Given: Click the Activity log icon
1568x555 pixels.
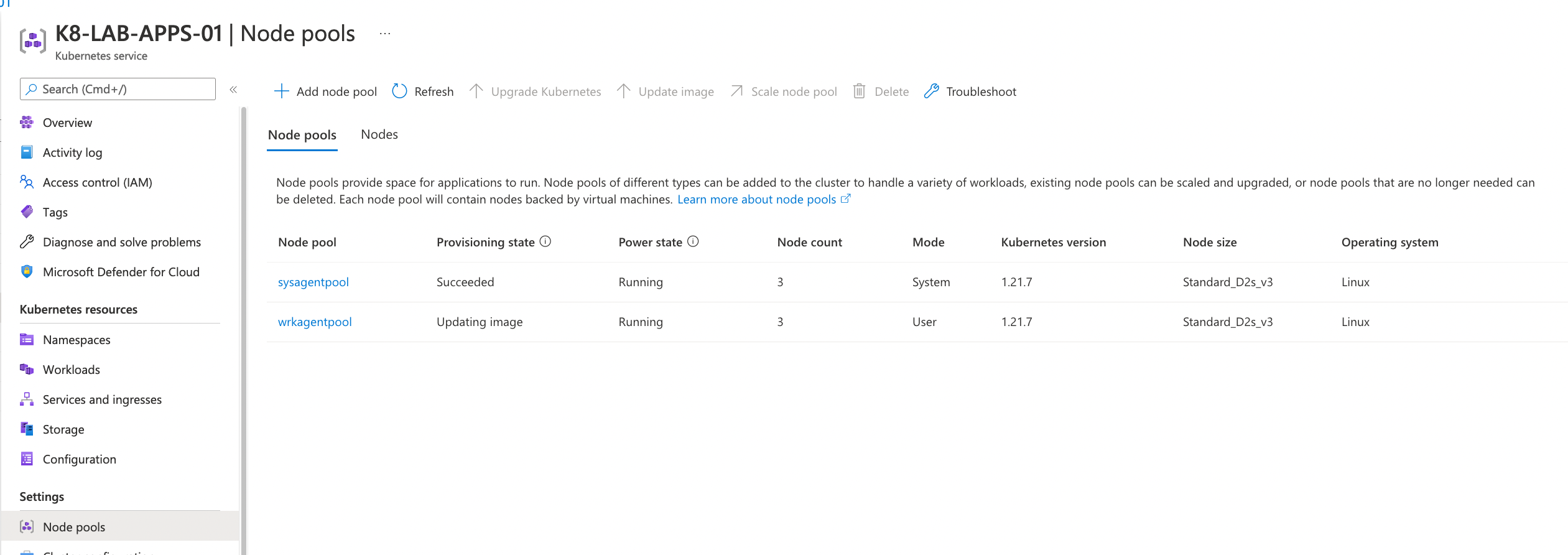Looking at the screenshot, I should tap(27, 152).
